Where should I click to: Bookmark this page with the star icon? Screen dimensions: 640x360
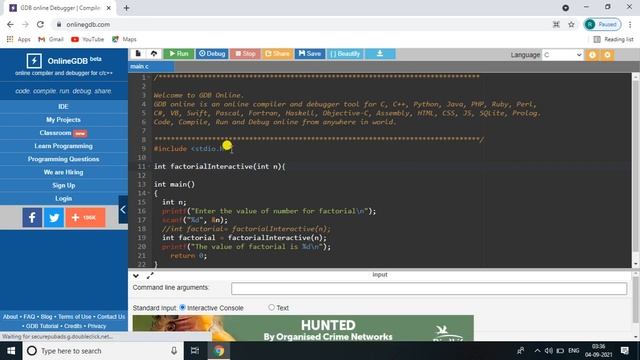571,24
